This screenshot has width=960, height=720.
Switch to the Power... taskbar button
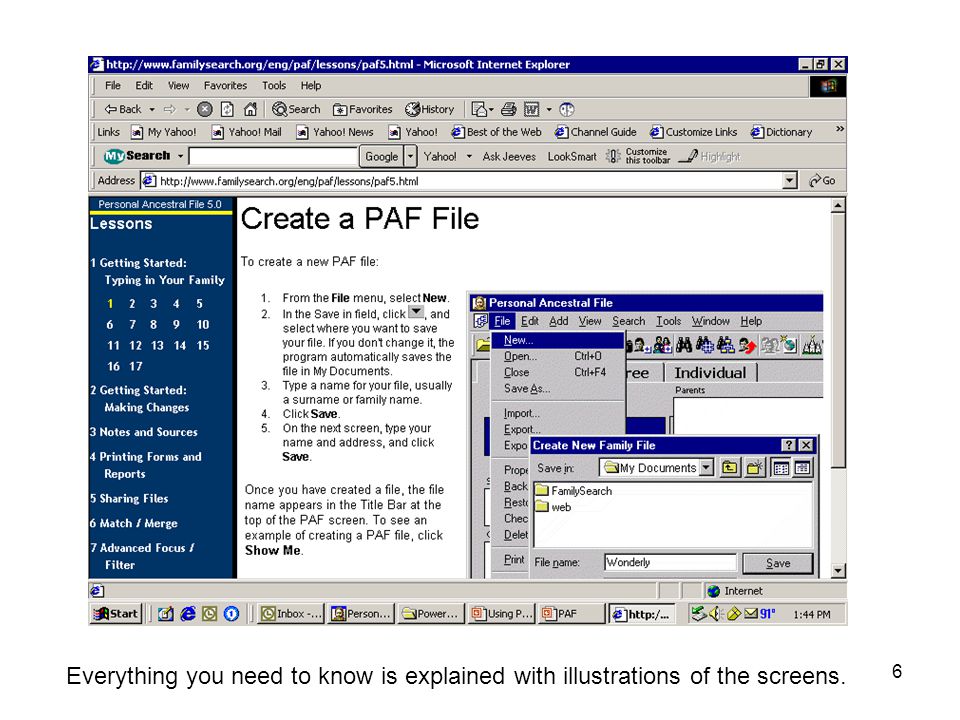pyautogui.click(x=430, y=613)
